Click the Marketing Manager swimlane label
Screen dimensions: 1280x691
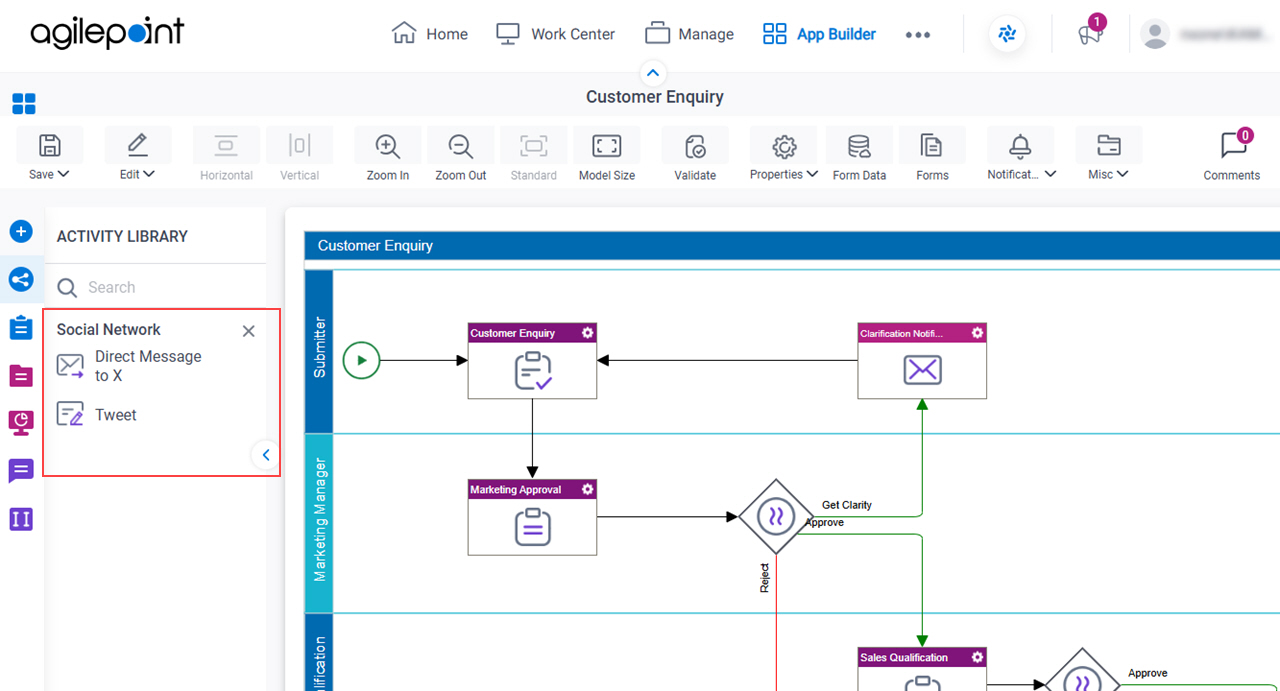click(x=319, y=520)
